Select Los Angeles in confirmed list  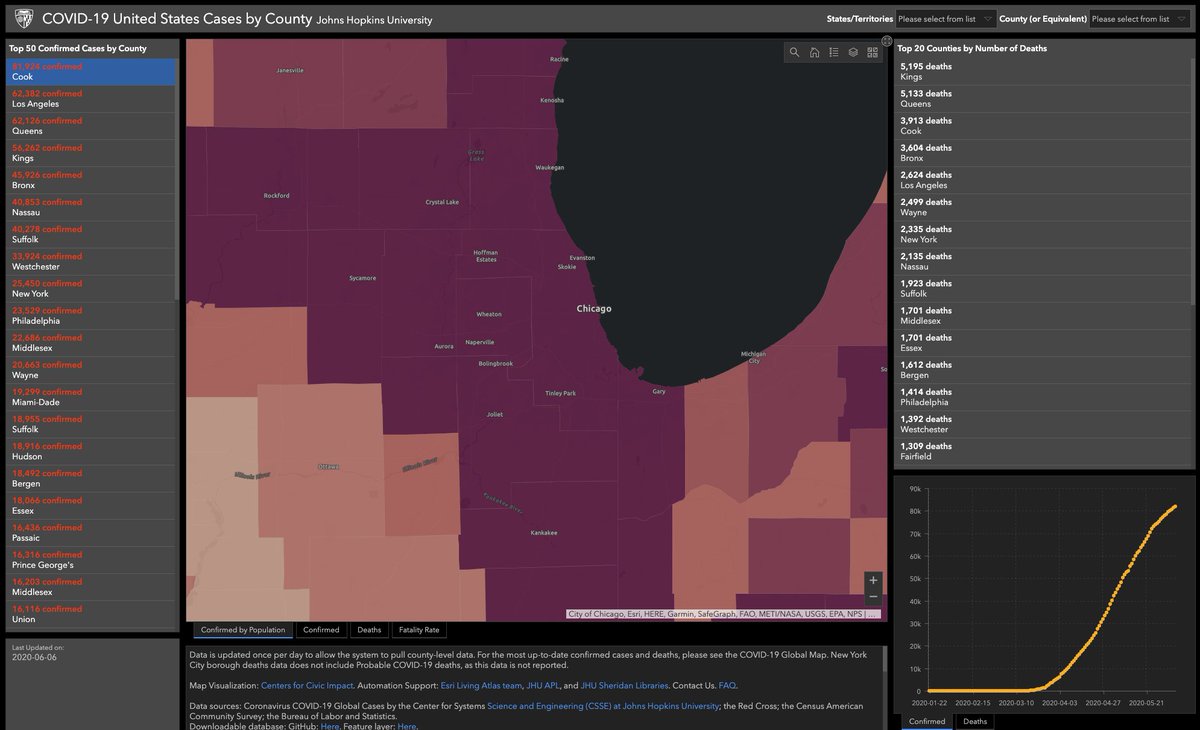[x=92, y=99]
